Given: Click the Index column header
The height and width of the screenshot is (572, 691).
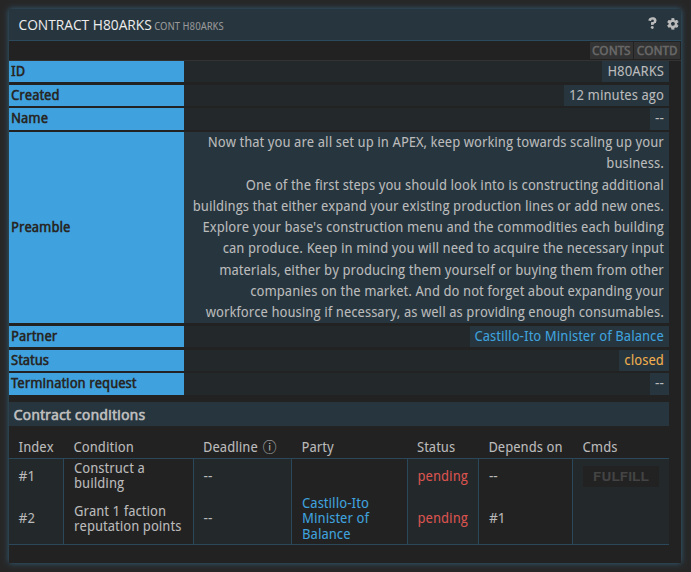Looking at the screenshot, I should [36, 447].
